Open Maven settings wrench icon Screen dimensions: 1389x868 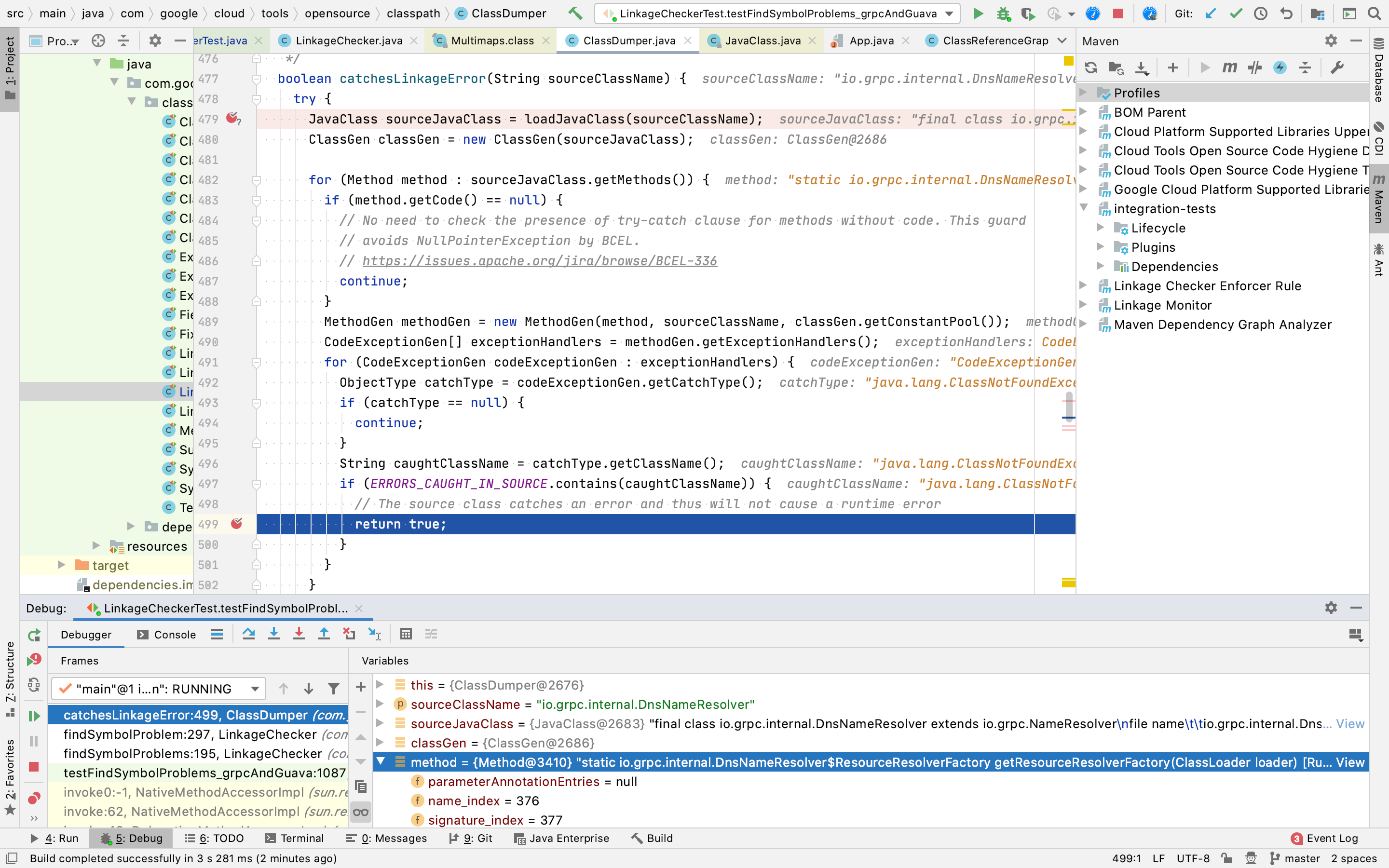1337,68
